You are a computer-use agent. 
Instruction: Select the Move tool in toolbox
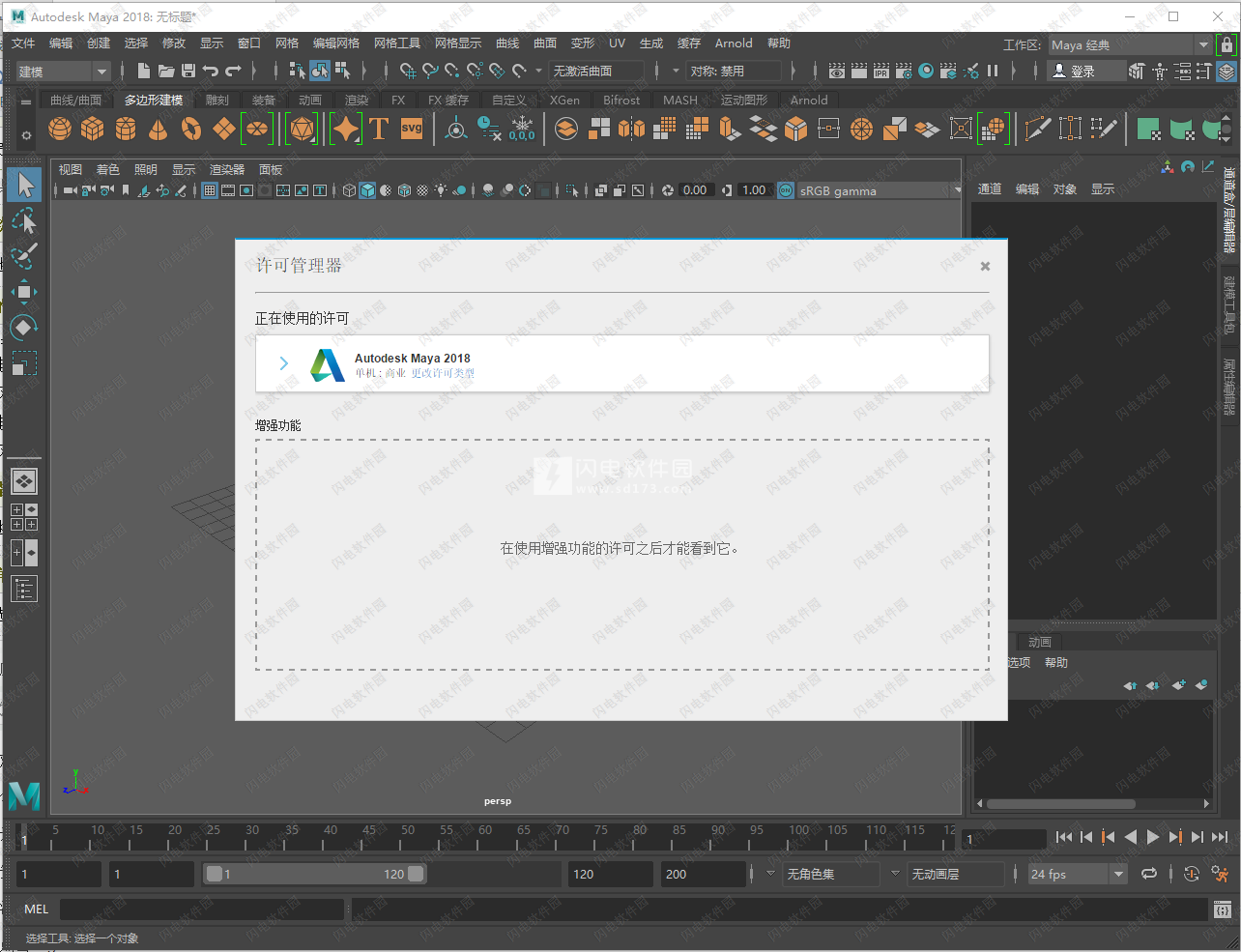[x=24, y=292]
